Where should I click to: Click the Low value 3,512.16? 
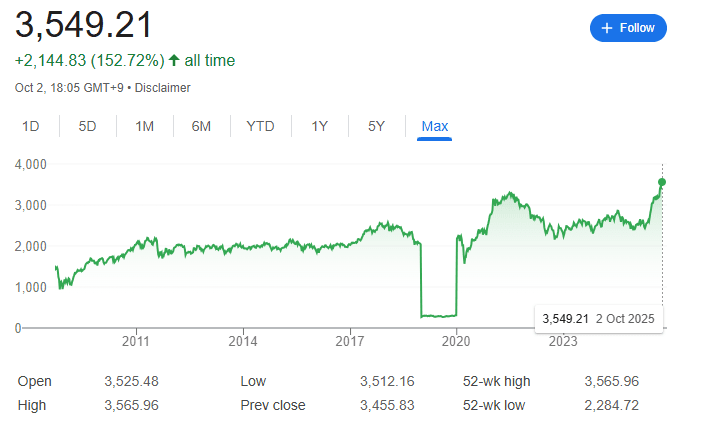tap(387, 381)
